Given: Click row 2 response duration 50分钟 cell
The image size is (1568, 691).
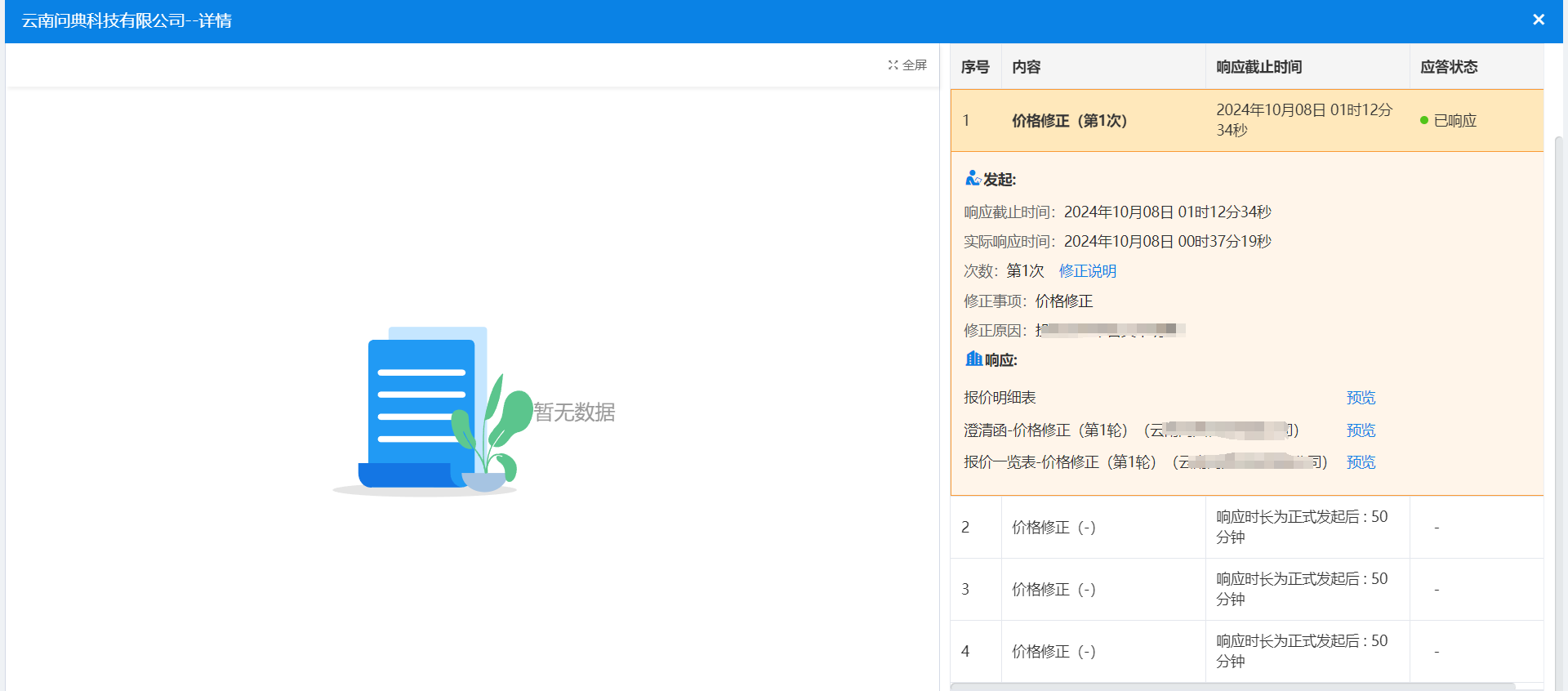Looking at the screenshot, I should point(1307,528).
